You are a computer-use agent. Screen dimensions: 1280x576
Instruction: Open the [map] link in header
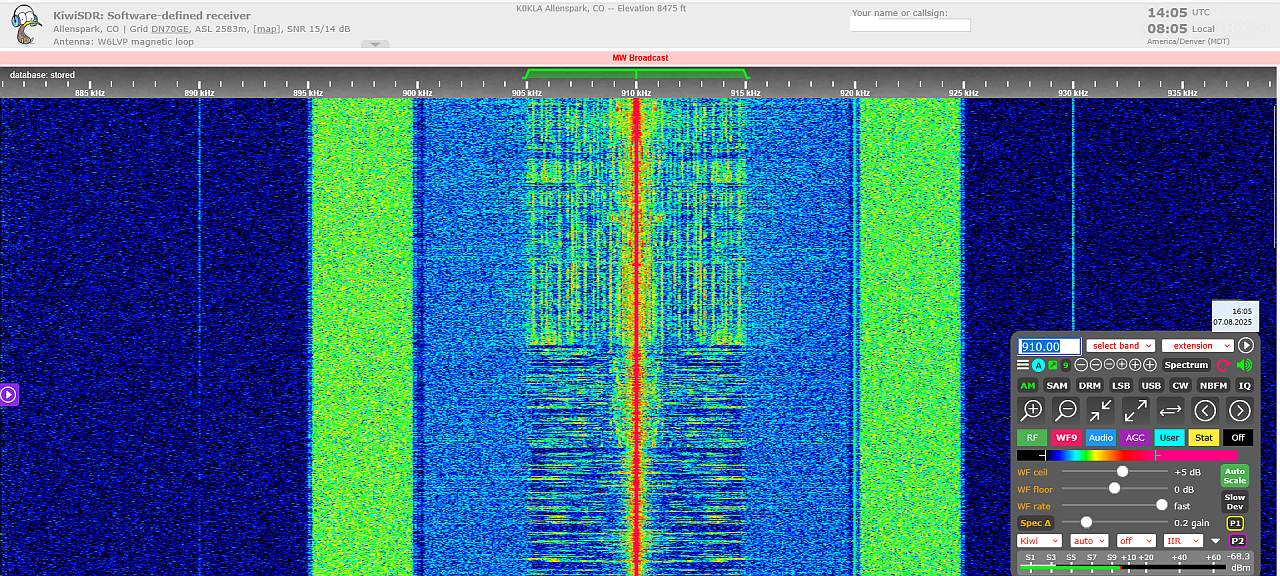click(267, 29)
